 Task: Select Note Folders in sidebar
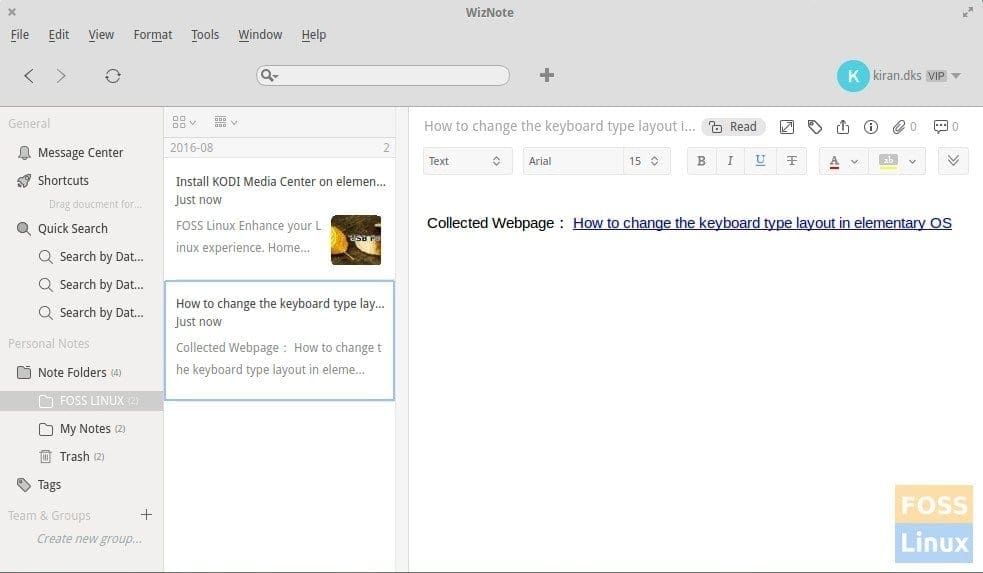click(72, 372)
